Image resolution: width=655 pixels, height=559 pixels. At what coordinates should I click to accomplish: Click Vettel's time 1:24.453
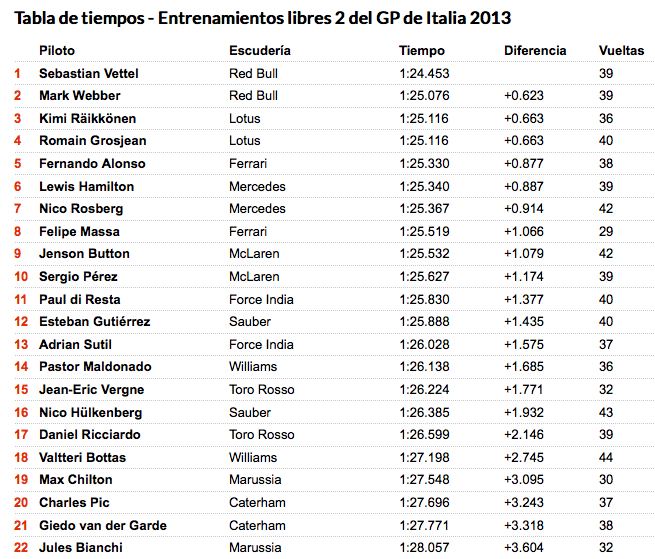(x=424, y=74)
